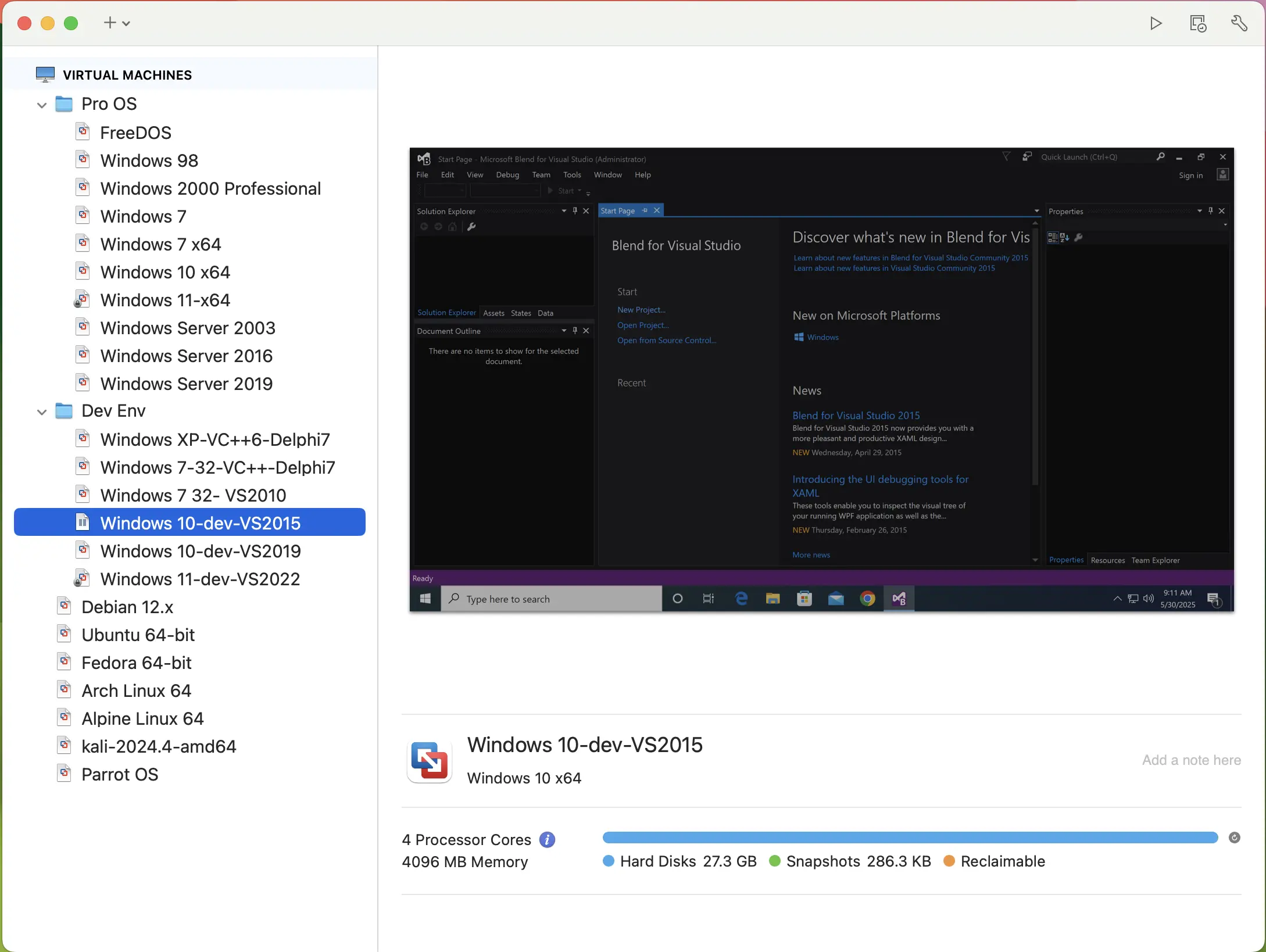Select Windows 7 32- VS2010 machine
The height and width of the screenshot is (952, 1266).
point(189,495)
